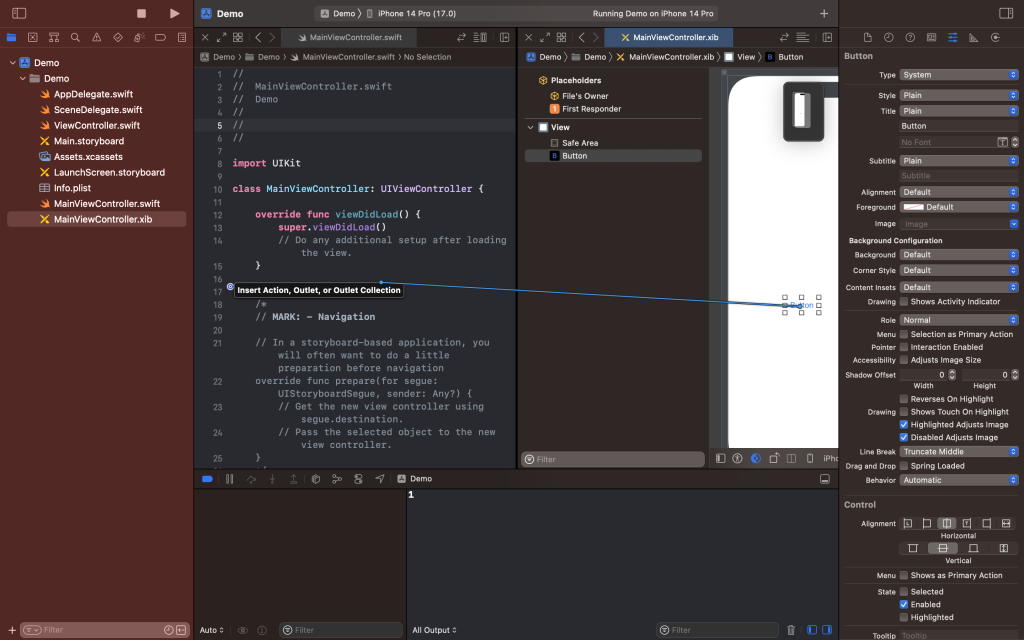
Task: Select iPhone 14 Pro run destination
Action: pos(411,13)
